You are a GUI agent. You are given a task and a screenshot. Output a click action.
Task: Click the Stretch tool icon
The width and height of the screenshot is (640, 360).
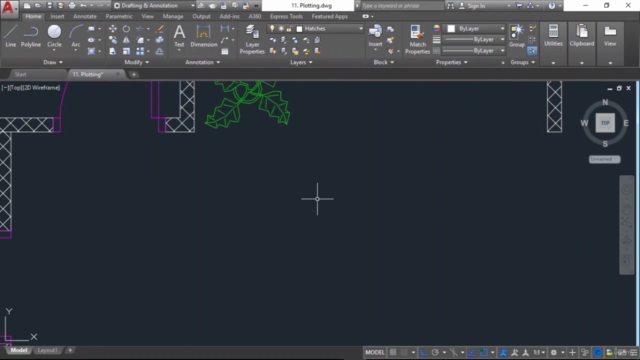(113, 51)
